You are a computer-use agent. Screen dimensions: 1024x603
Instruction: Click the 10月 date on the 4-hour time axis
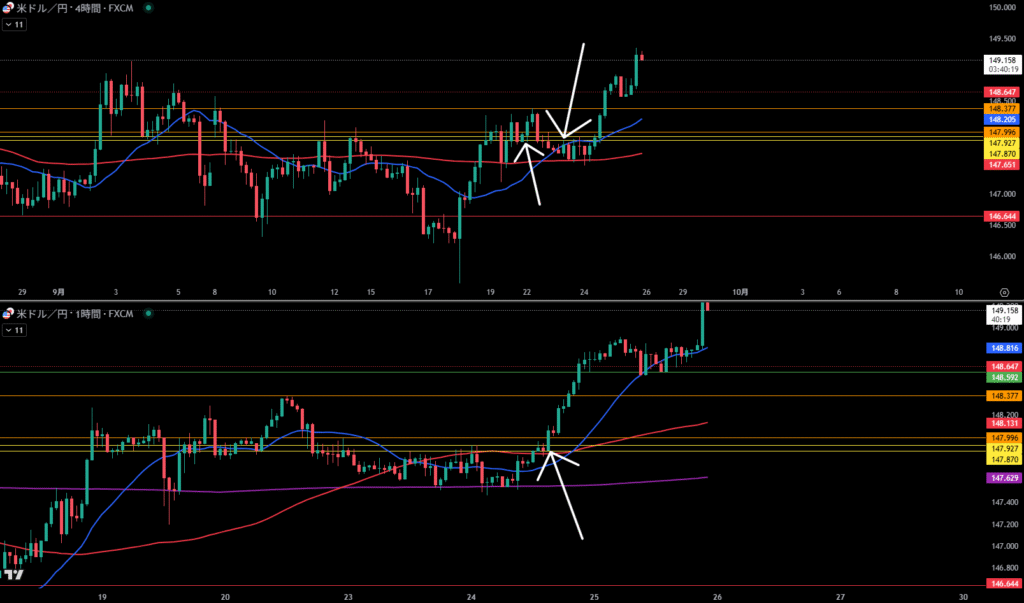(x=739, y=292)
